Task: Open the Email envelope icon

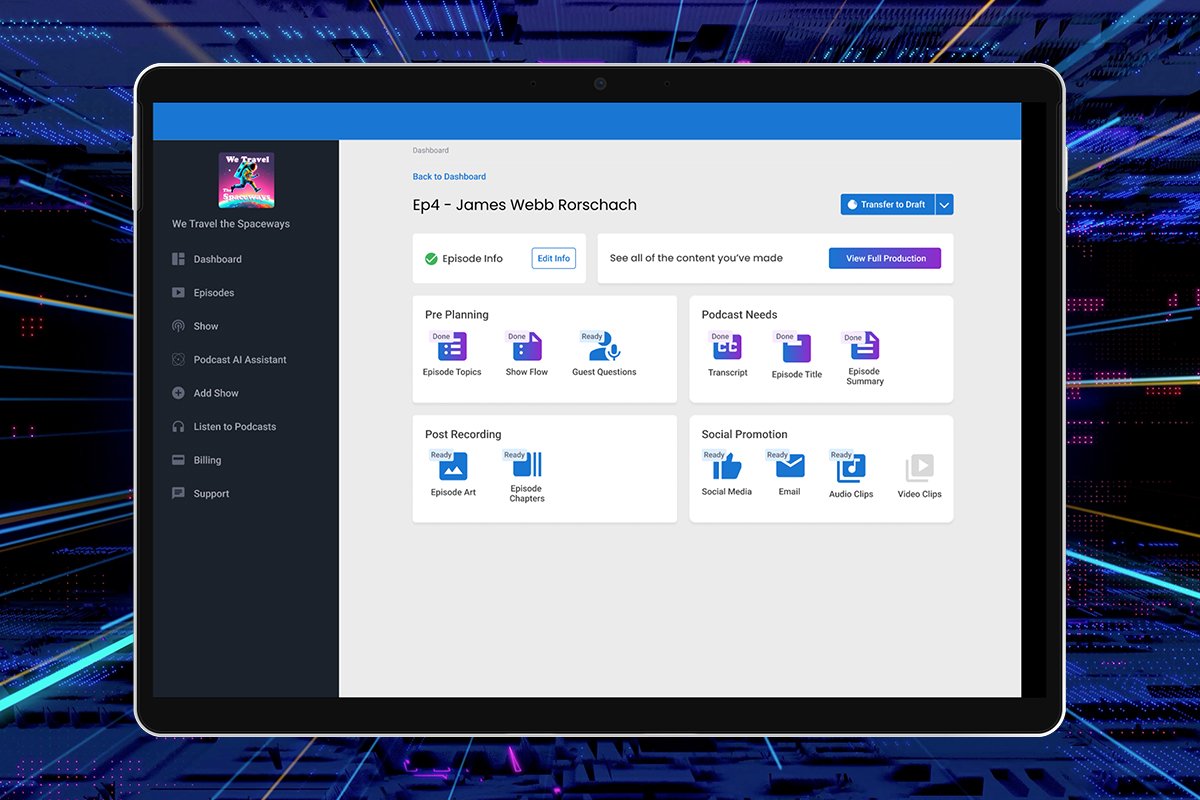Action: 790,466
